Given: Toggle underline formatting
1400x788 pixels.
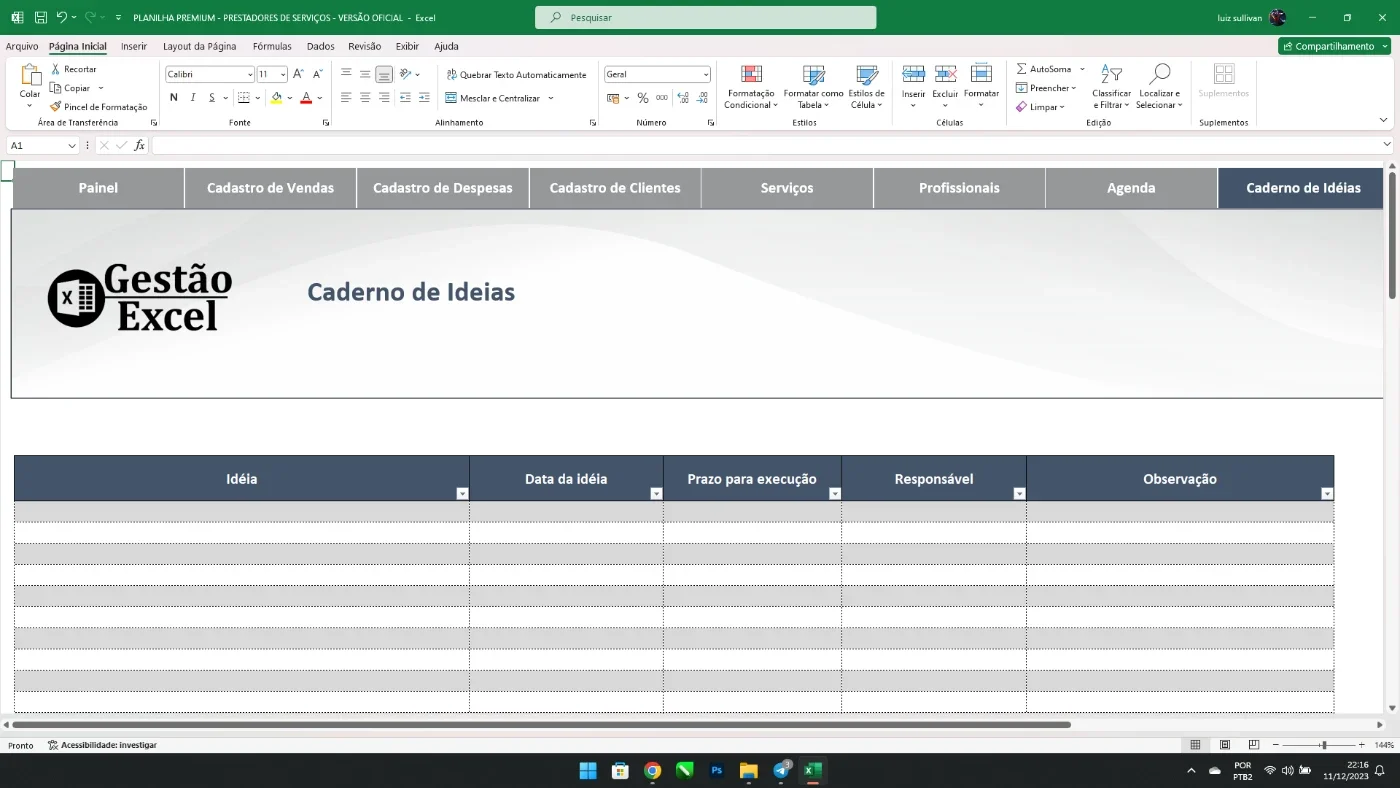Looking at the screenshot, I should pyautogui.click(x=212, y=98).
